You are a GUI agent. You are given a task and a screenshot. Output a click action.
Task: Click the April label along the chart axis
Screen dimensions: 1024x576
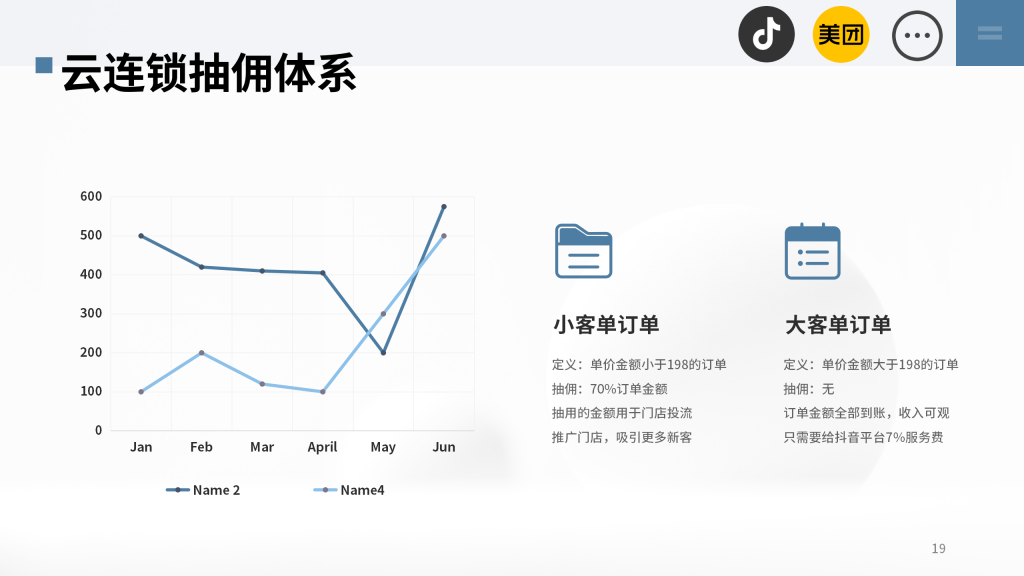[x=322, y=447]
